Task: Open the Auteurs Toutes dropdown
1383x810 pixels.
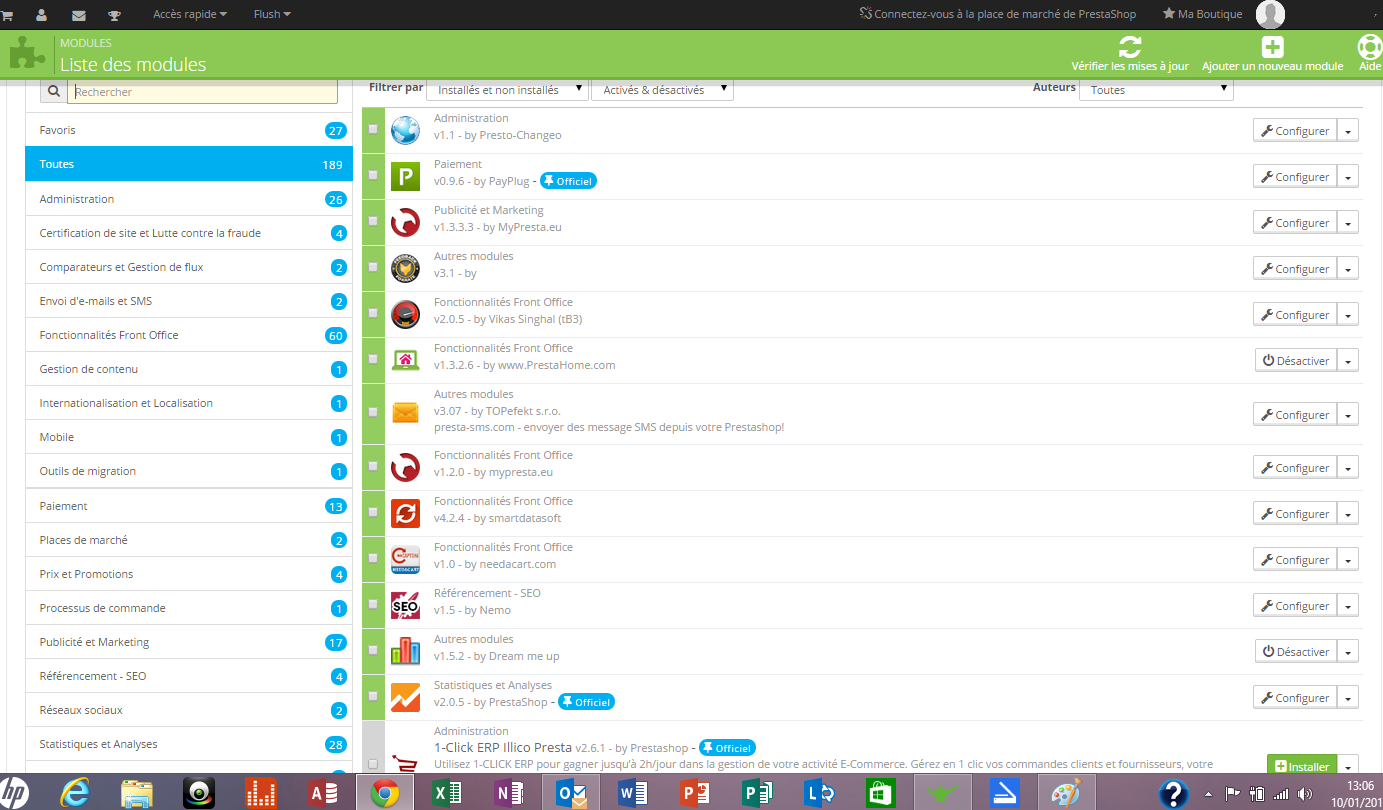Action: point(1156,90)
